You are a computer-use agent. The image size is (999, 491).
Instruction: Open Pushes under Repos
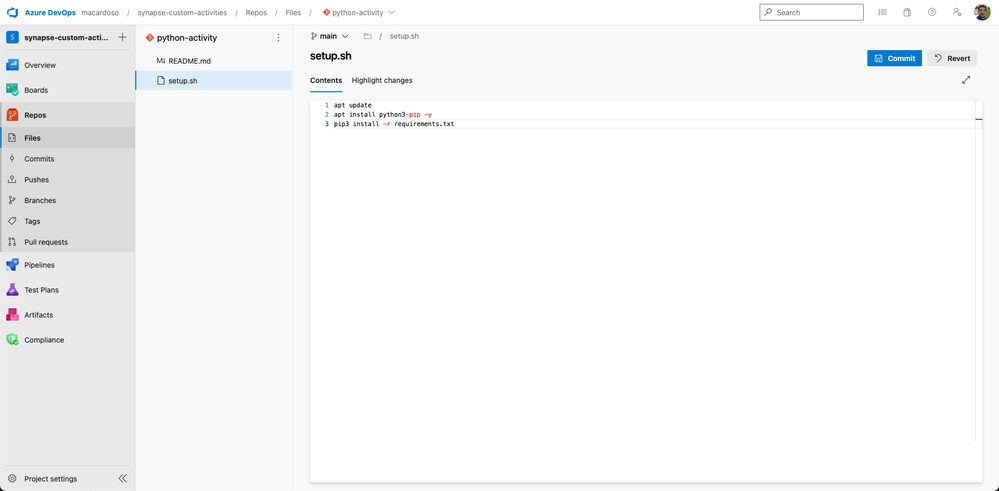pyautogui.click(x=68, y=180)
